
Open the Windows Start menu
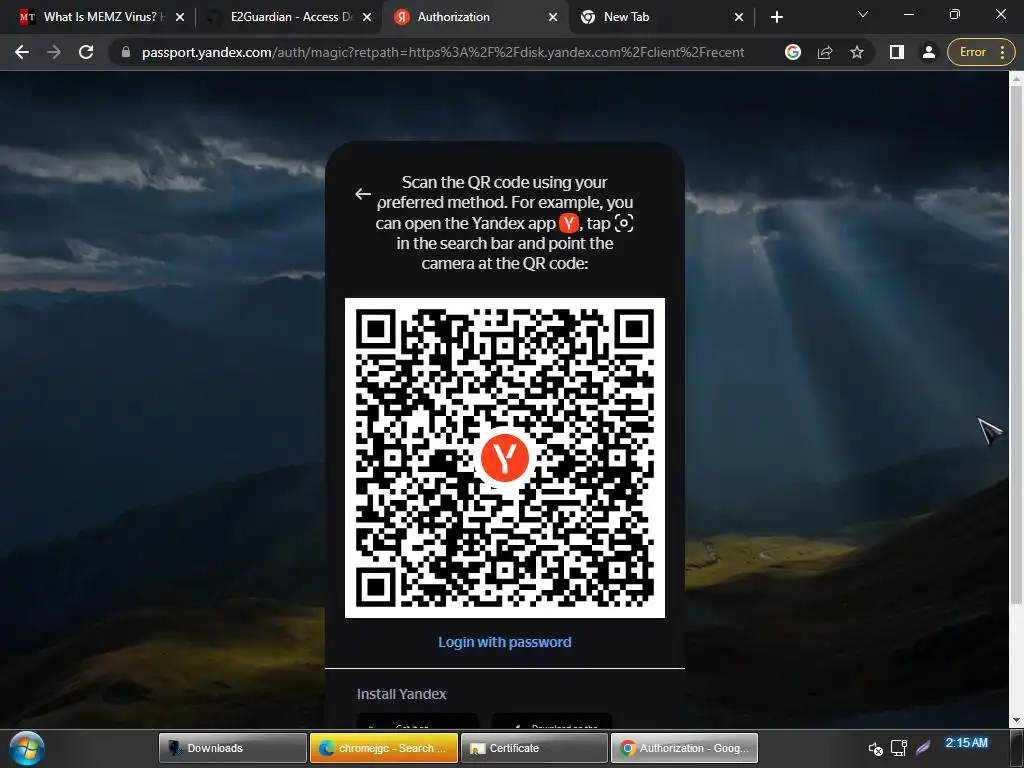pyautogui.click(x=27, y=748)
